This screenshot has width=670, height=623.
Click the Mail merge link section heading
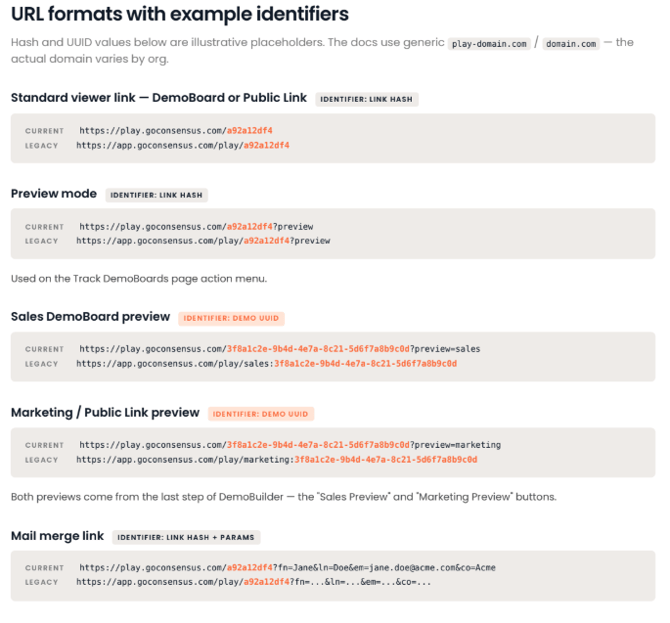click(57, 536)
